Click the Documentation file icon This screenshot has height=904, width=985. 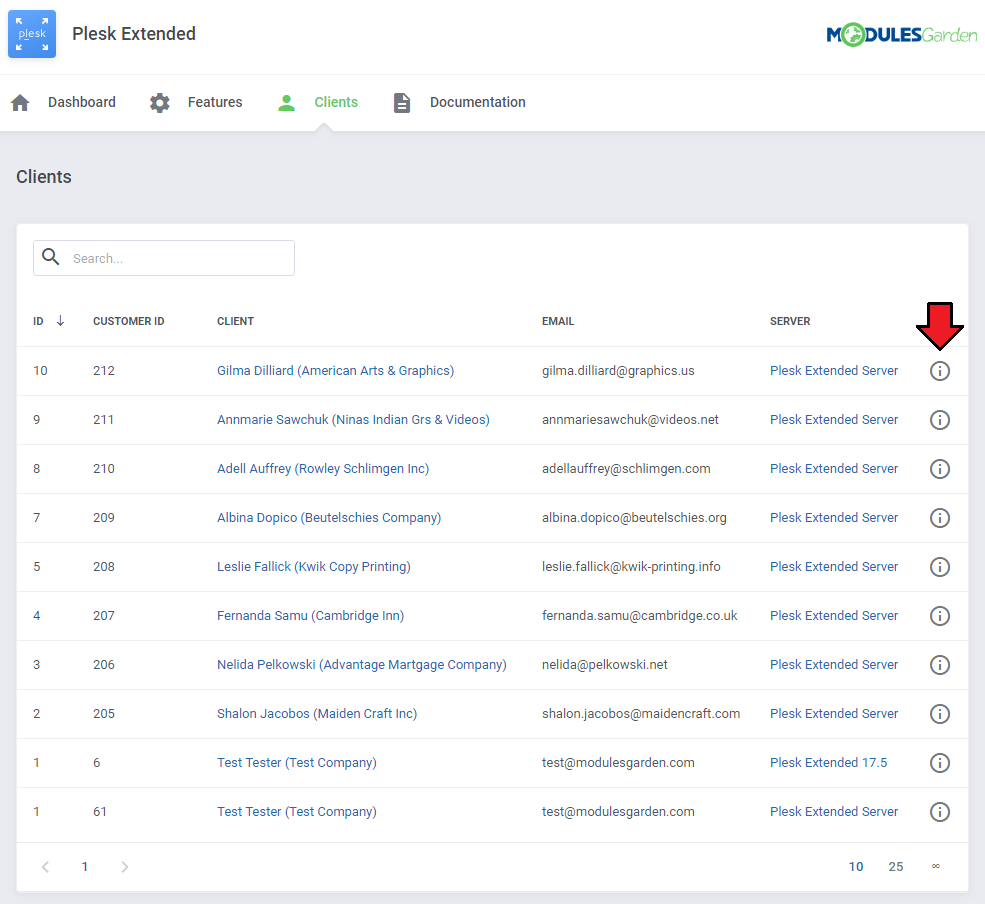(402, 102)
